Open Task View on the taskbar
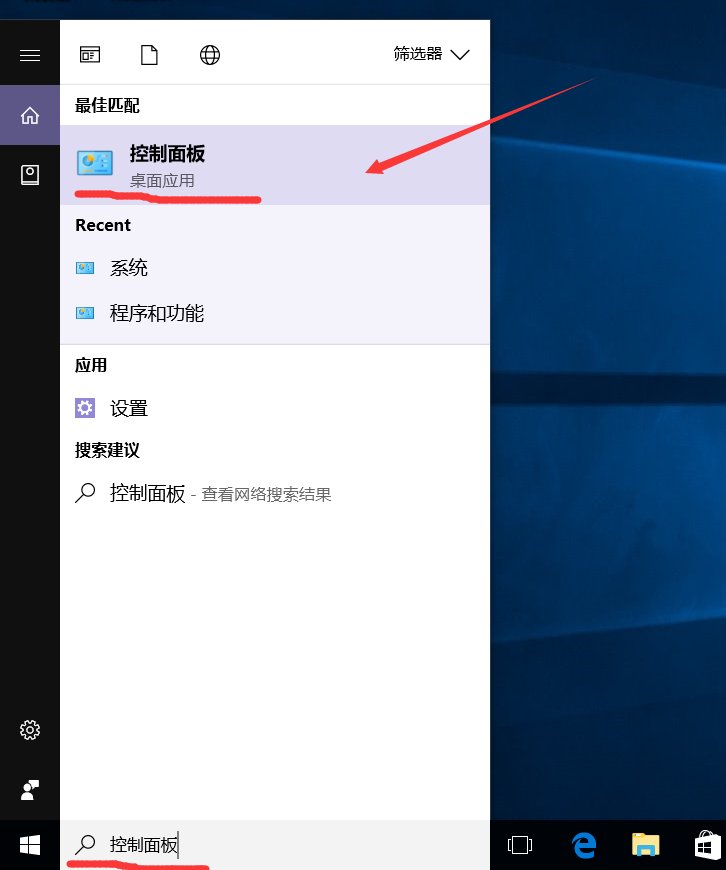The image size is (726, 870). coord(520,845)
